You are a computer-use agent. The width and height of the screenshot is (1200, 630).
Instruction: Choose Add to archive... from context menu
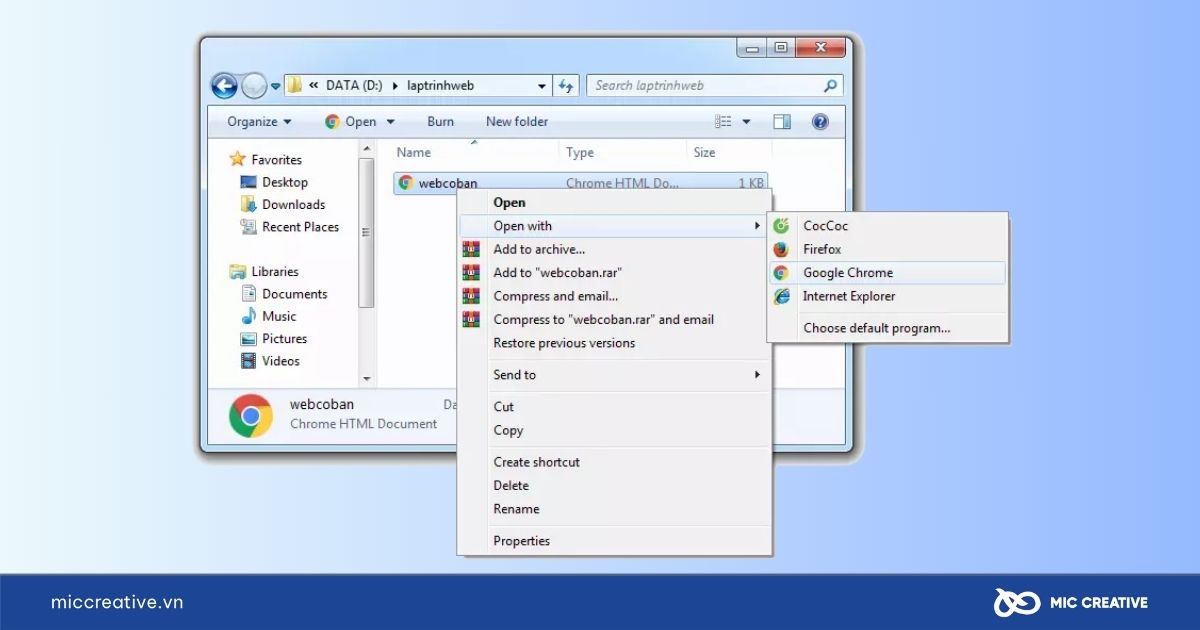coord(614,249)
